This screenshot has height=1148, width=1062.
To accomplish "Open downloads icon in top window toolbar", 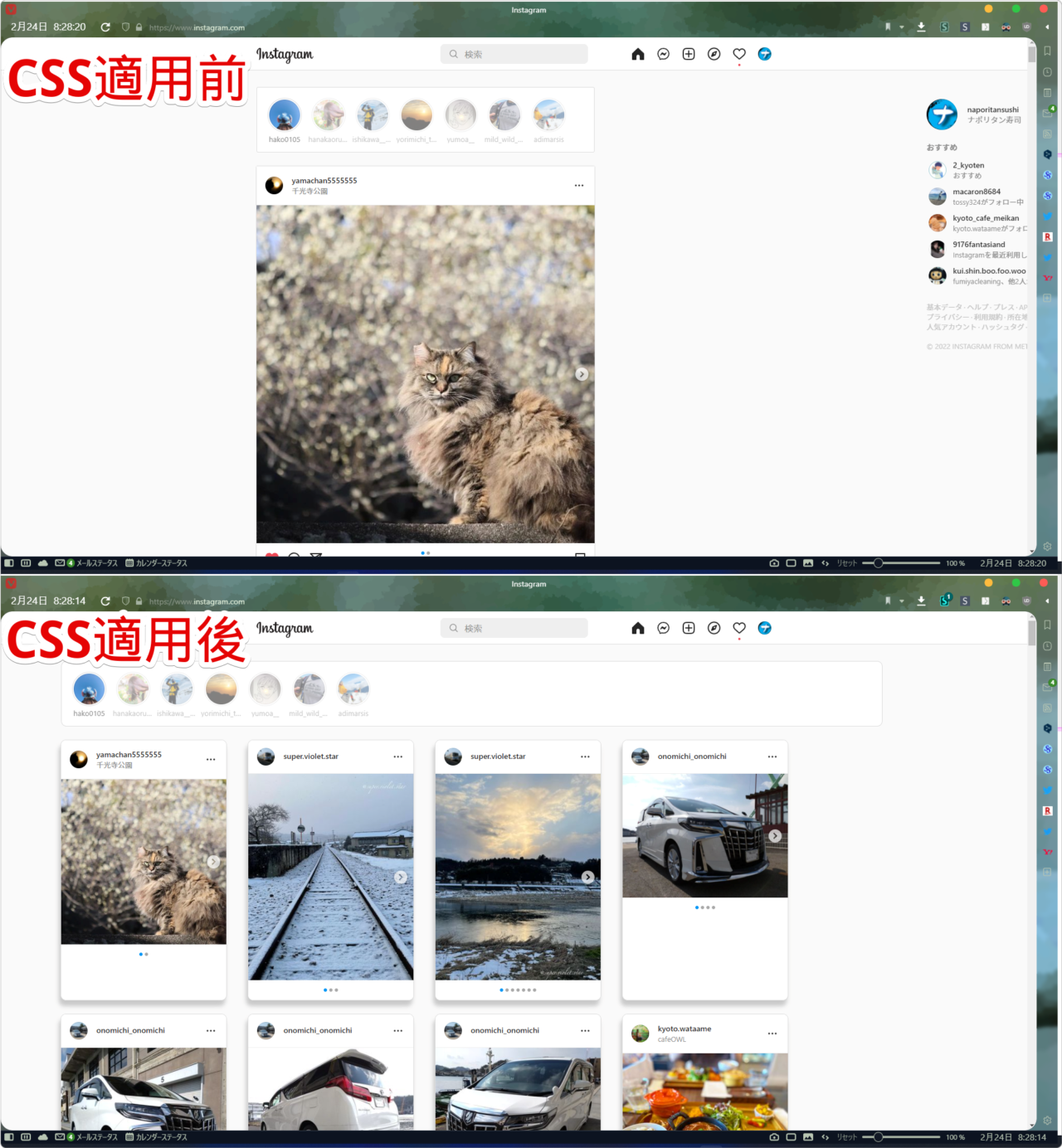I will click(x=921, y=27).
